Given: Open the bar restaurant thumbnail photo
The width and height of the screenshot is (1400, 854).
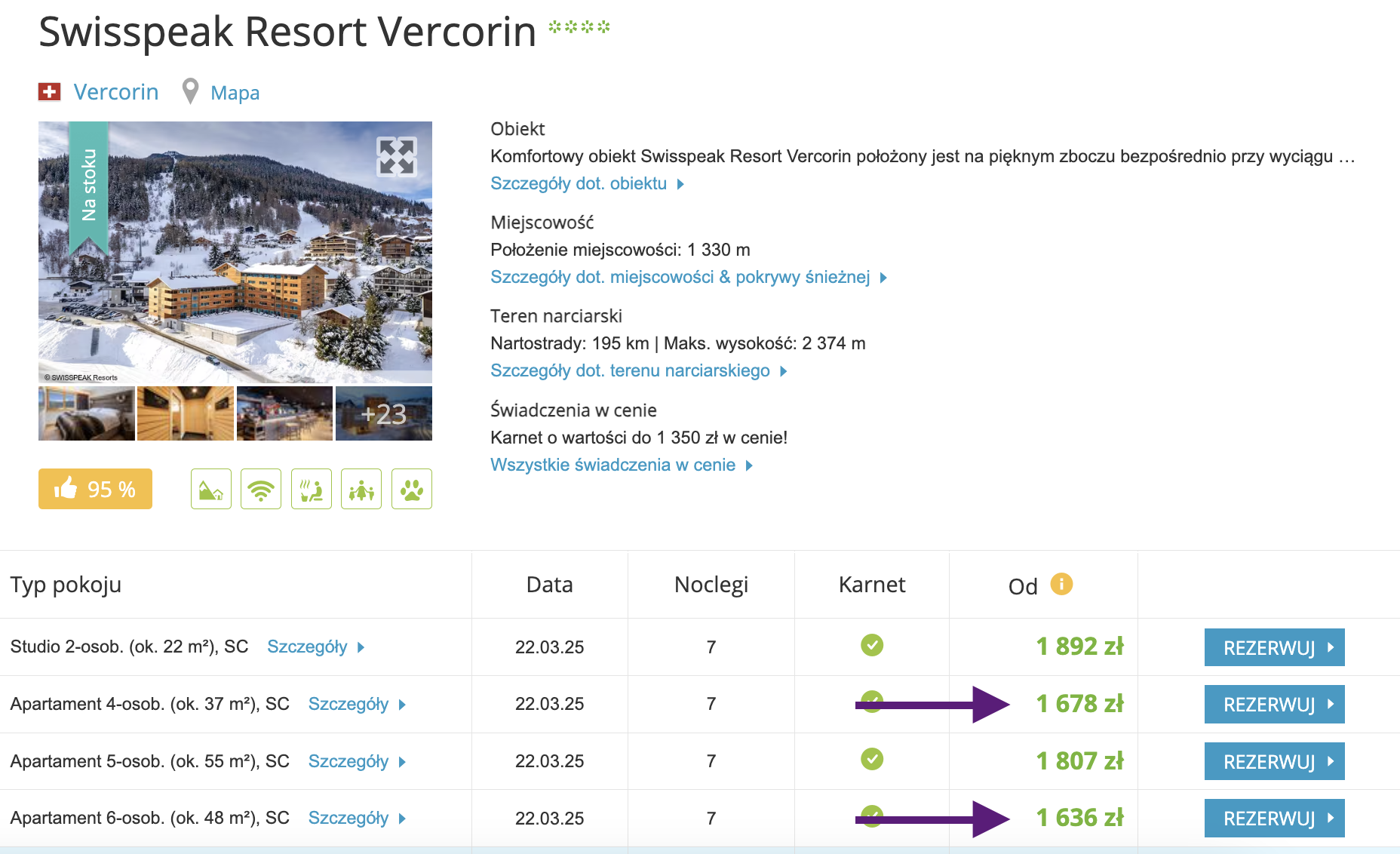Looking at the screenshot, I should [284, 413].
